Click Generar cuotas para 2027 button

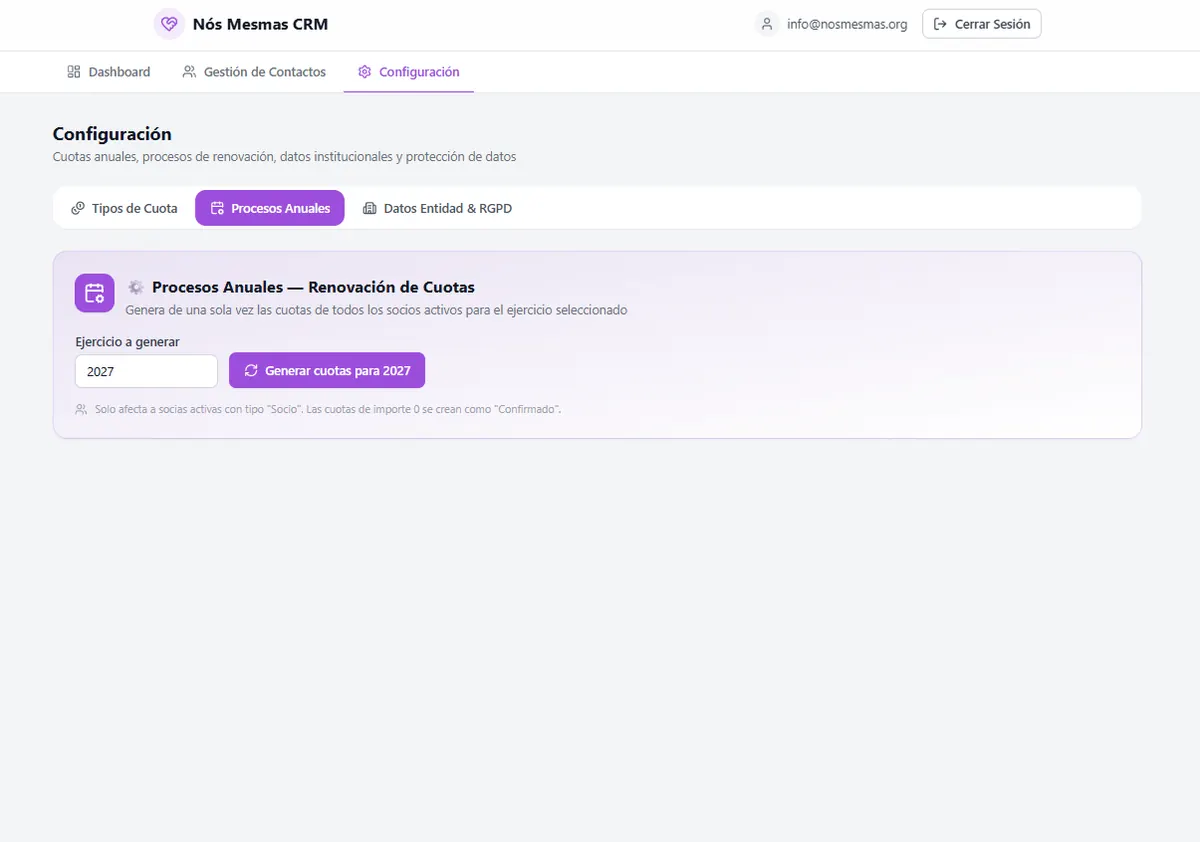click(x=327, y=370)
